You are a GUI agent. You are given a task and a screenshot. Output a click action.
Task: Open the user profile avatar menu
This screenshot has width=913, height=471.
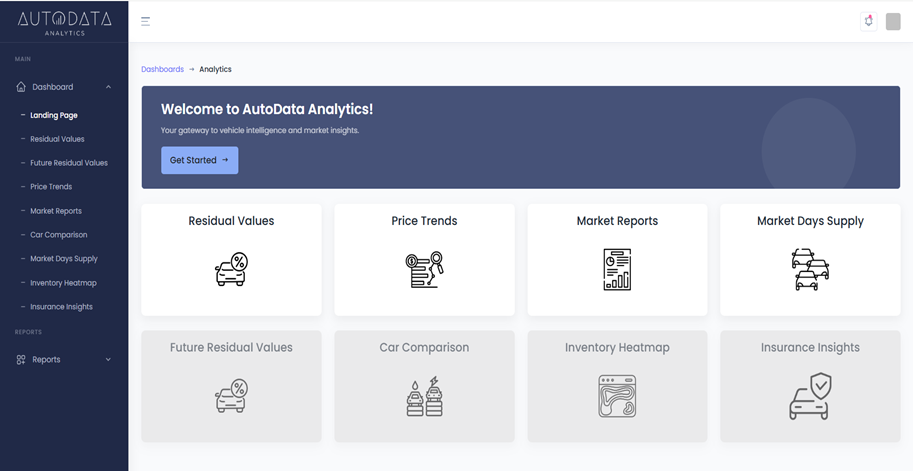pos(893,22)
